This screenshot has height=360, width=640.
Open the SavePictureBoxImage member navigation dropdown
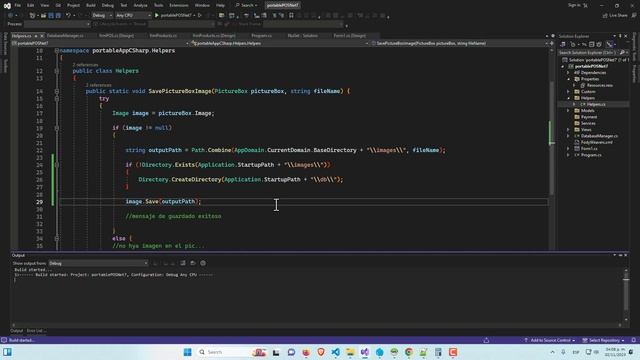[x=460, y=43]
